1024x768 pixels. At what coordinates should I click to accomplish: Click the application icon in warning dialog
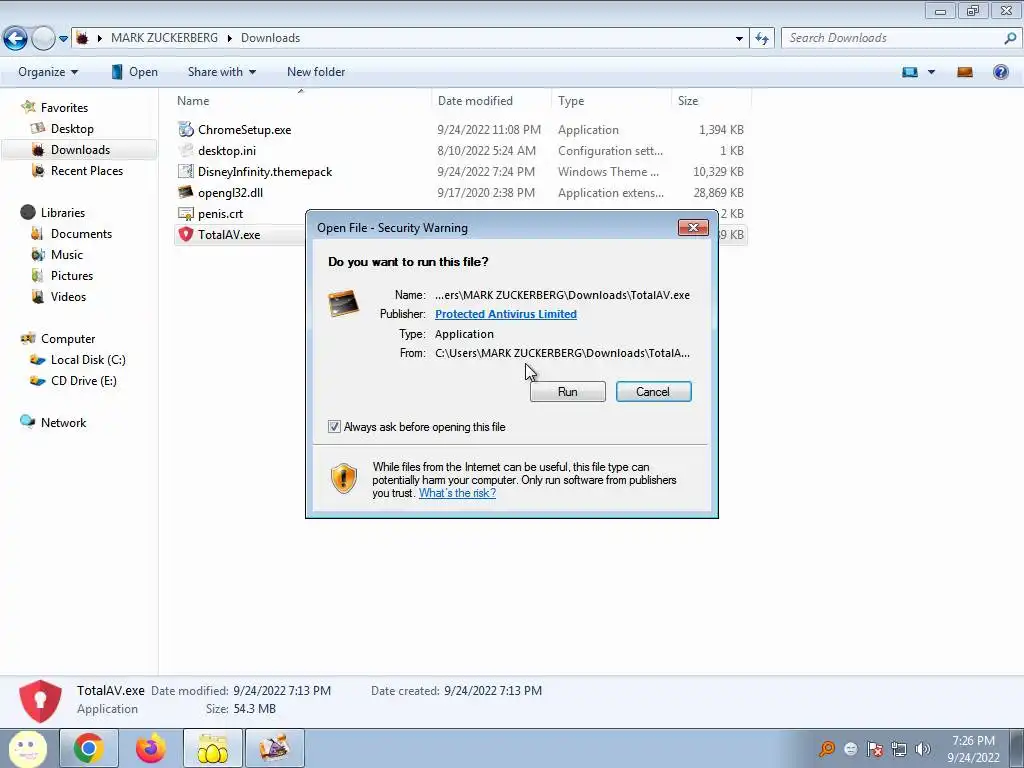344,304
